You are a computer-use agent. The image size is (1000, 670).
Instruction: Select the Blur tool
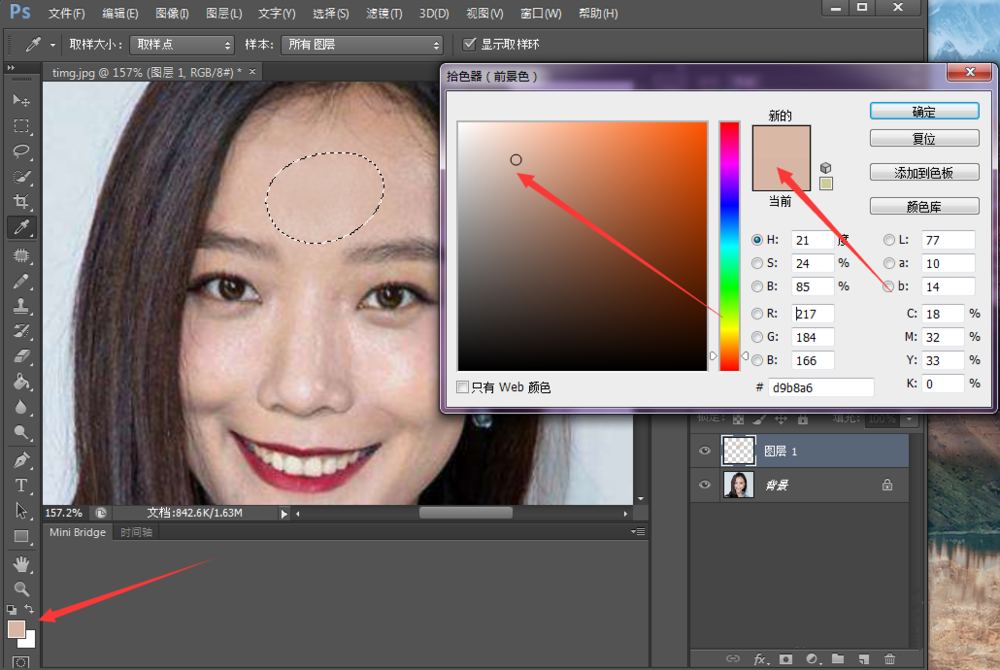point(21,407)
